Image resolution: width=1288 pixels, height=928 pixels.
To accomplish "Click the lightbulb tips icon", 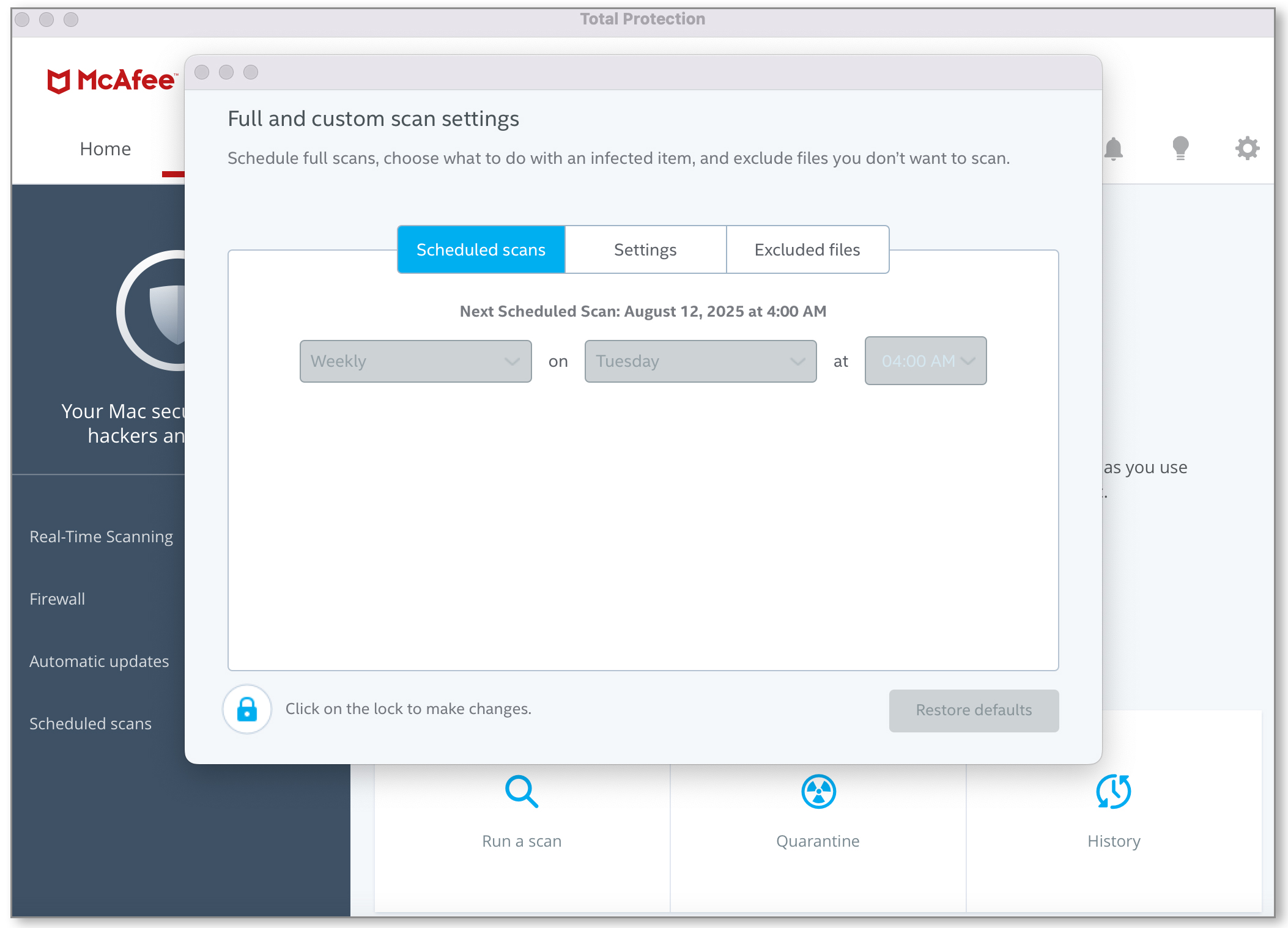I will click(1180, 149).
